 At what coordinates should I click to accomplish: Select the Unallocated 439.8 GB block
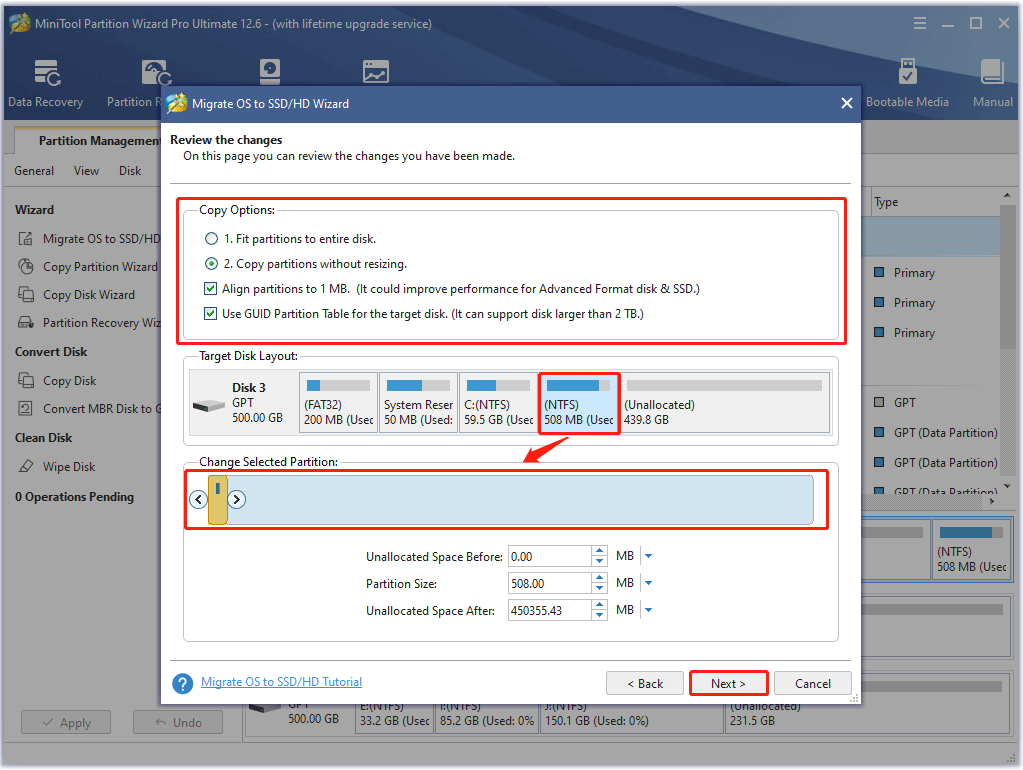coord(724,403)
